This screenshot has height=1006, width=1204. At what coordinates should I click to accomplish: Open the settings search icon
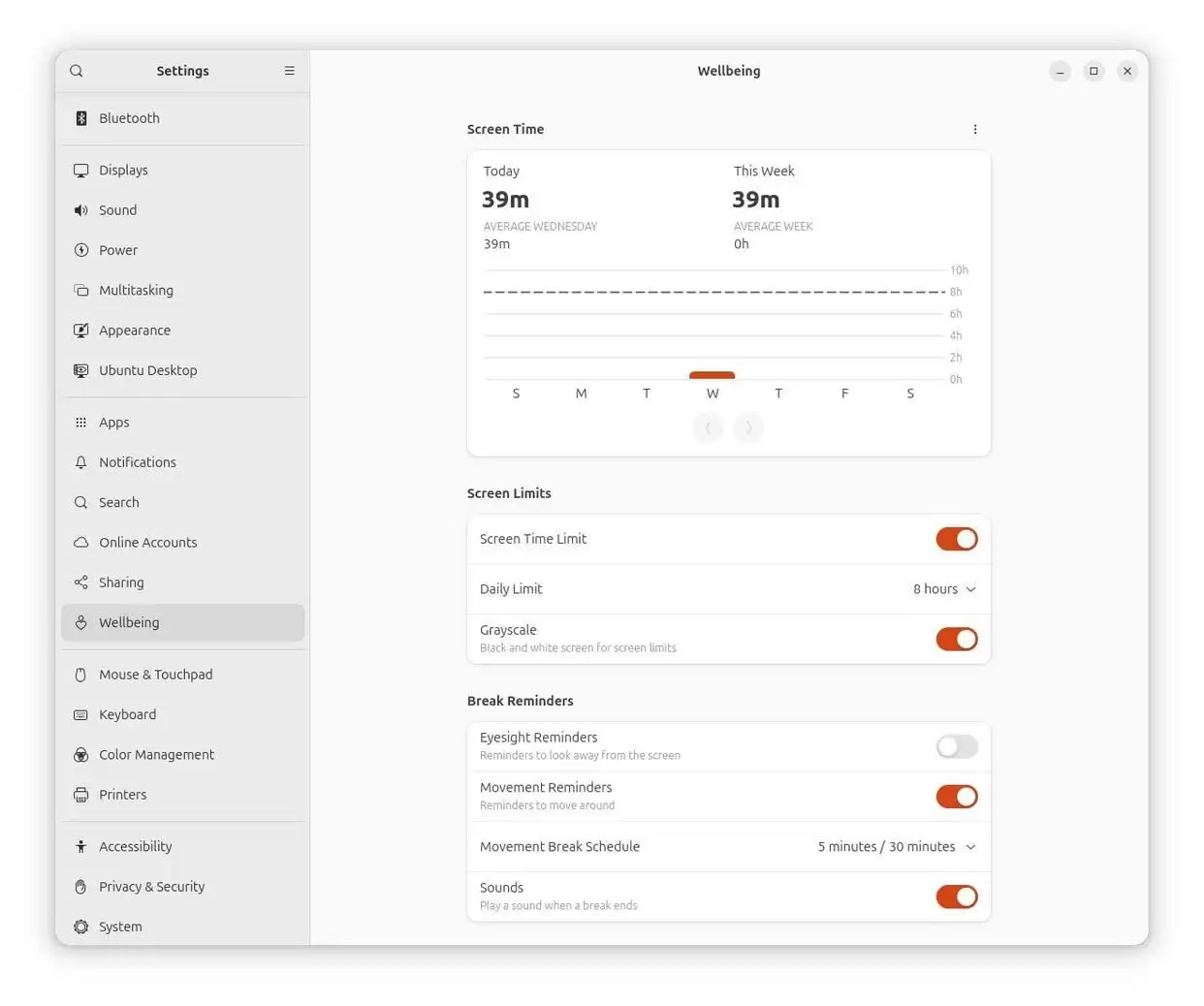tap(77, 71)
